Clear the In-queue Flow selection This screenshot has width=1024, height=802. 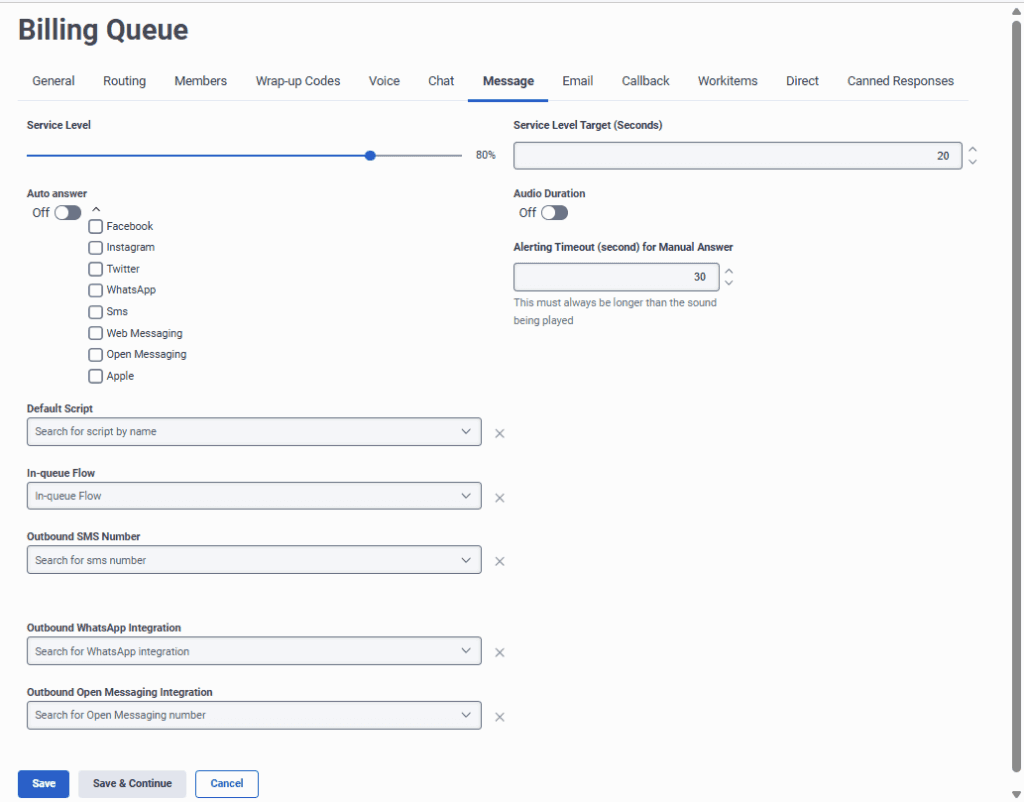click(x=499, y=497)
